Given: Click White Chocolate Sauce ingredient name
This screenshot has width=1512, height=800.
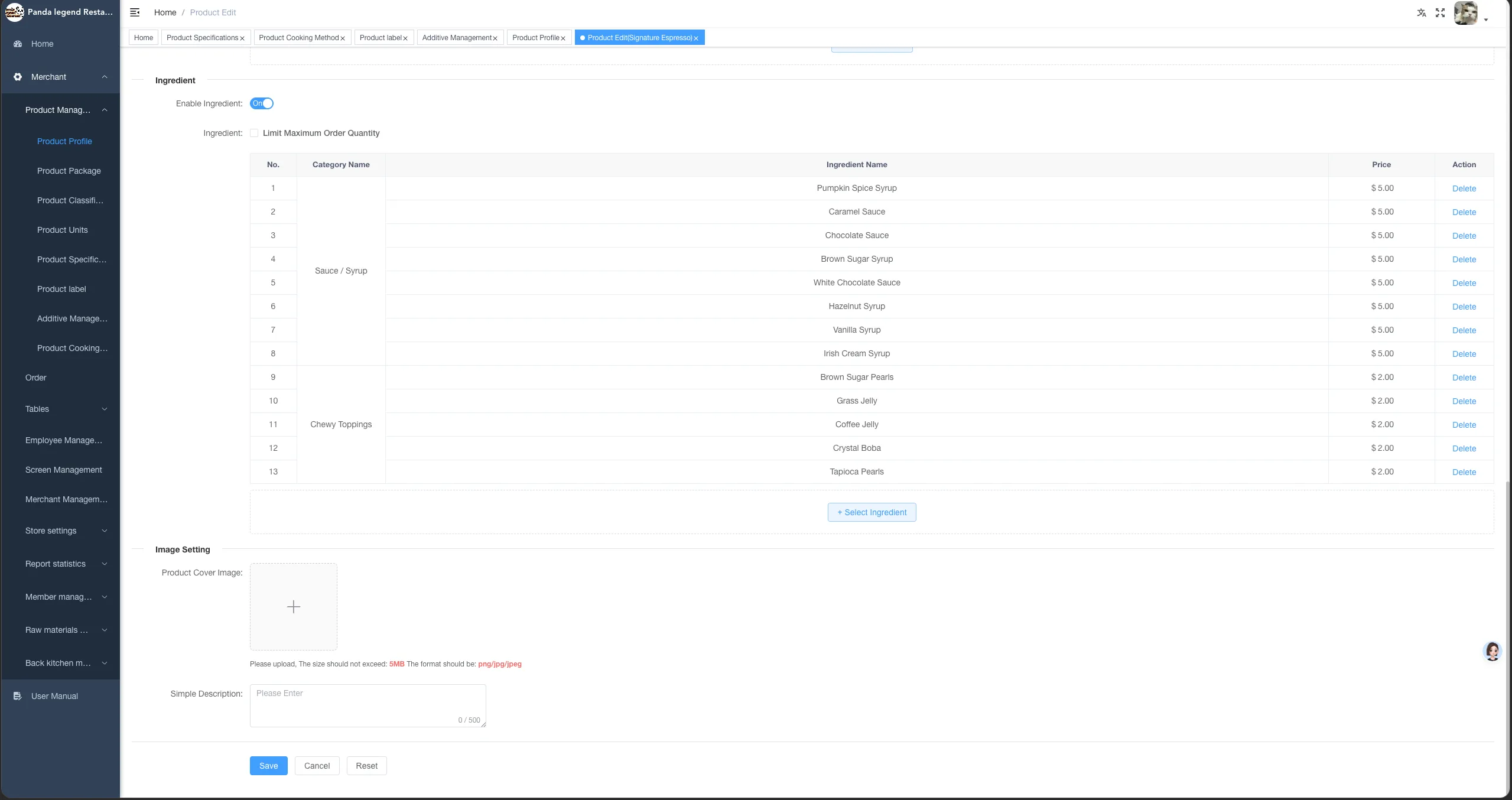Looking at the screenshot, I should [x=857, y=282].
